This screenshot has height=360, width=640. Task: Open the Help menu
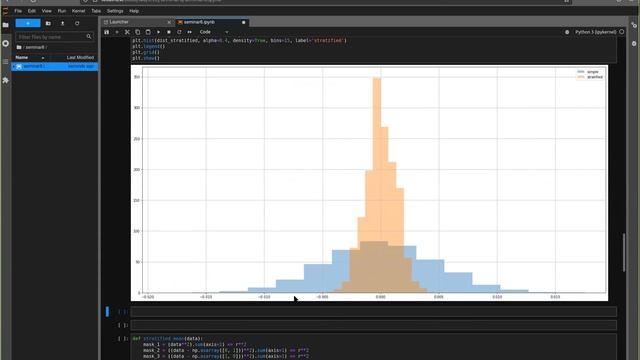tap(134, 11)
